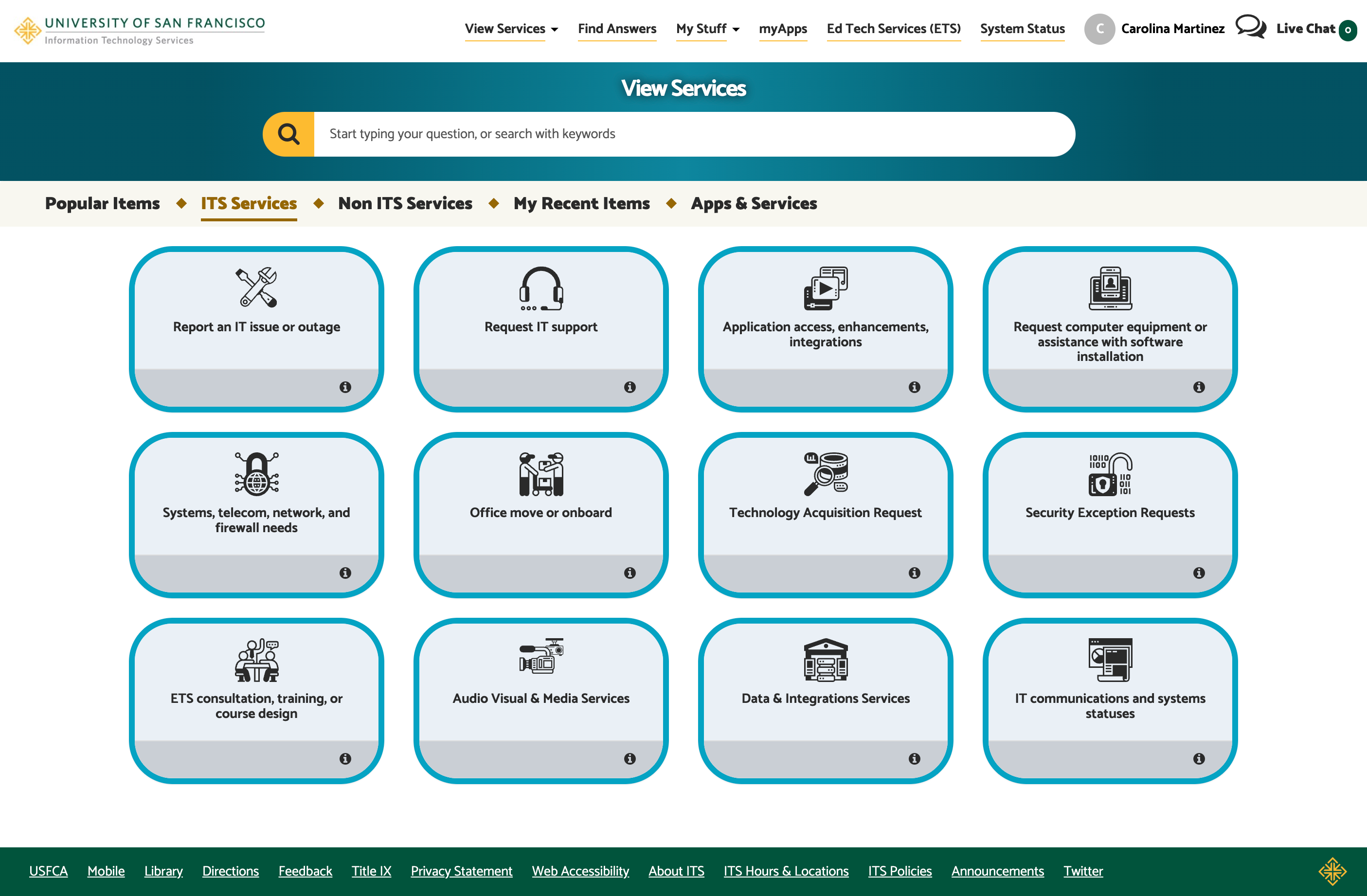The width and height of the screenshot is (1367, 896).
Task: Click the laptop icon on Request computer equipment card
Action: click(1110, 288)
